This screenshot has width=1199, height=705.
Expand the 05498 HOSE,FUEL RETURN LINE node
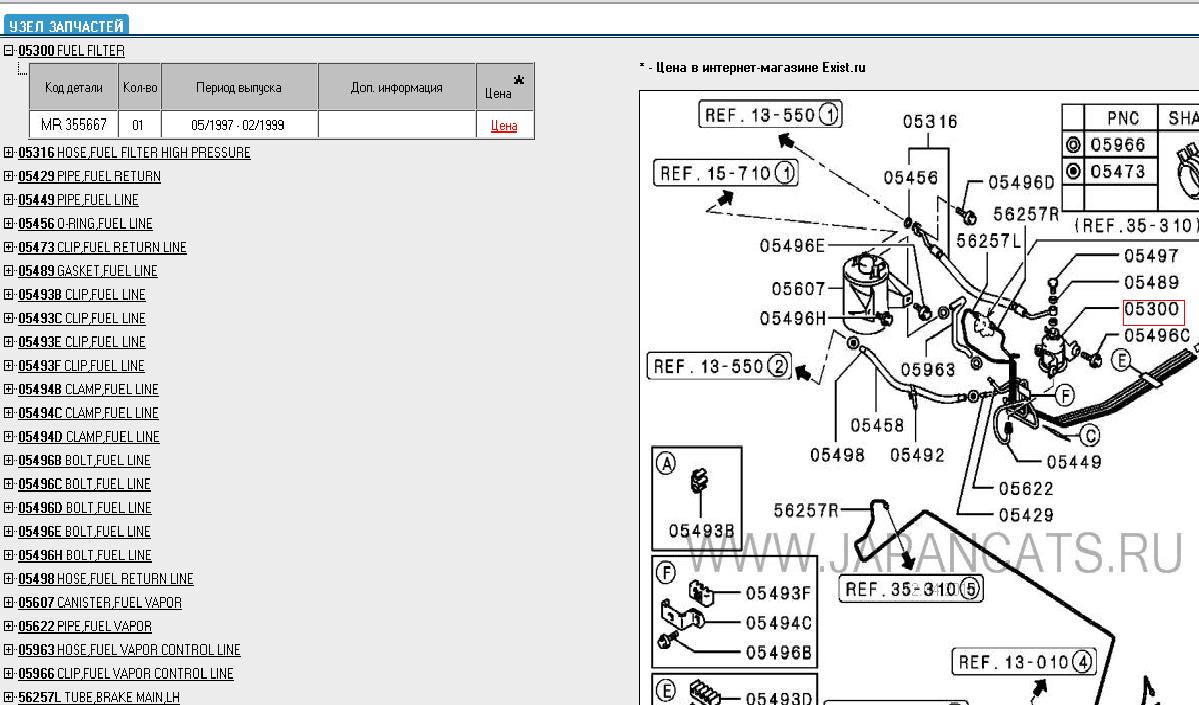[x=9, y=580]
